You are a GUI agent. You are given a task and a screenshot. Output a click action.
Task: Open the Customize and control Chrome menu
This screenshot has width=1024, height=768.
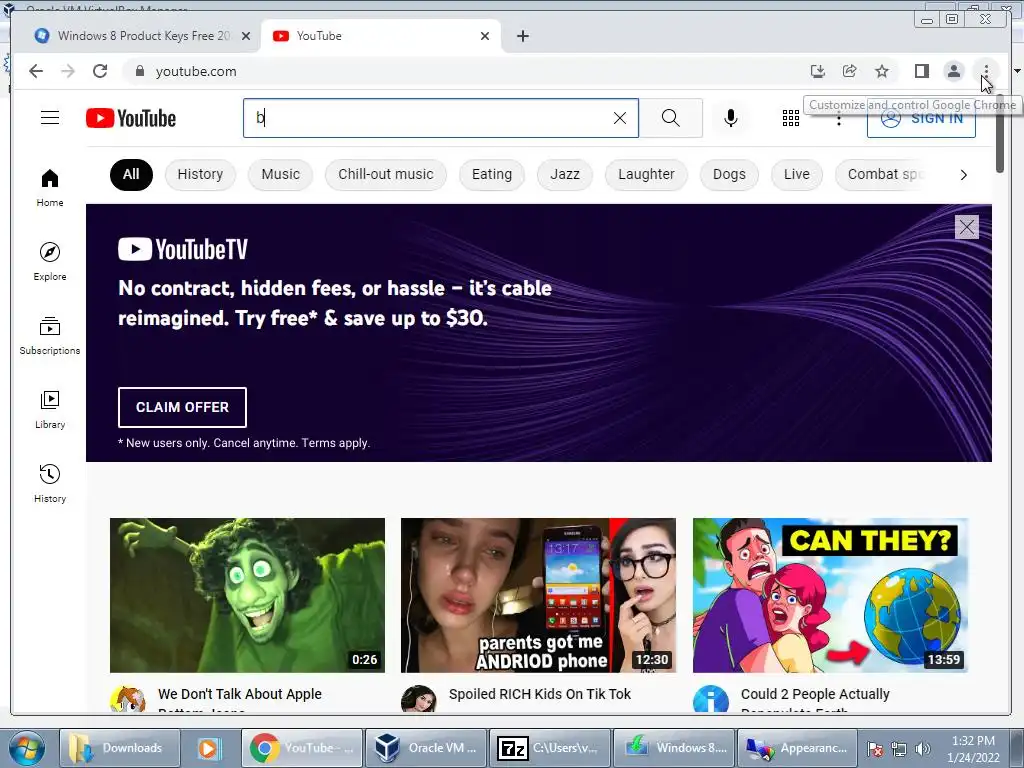(x=986, y=71)
